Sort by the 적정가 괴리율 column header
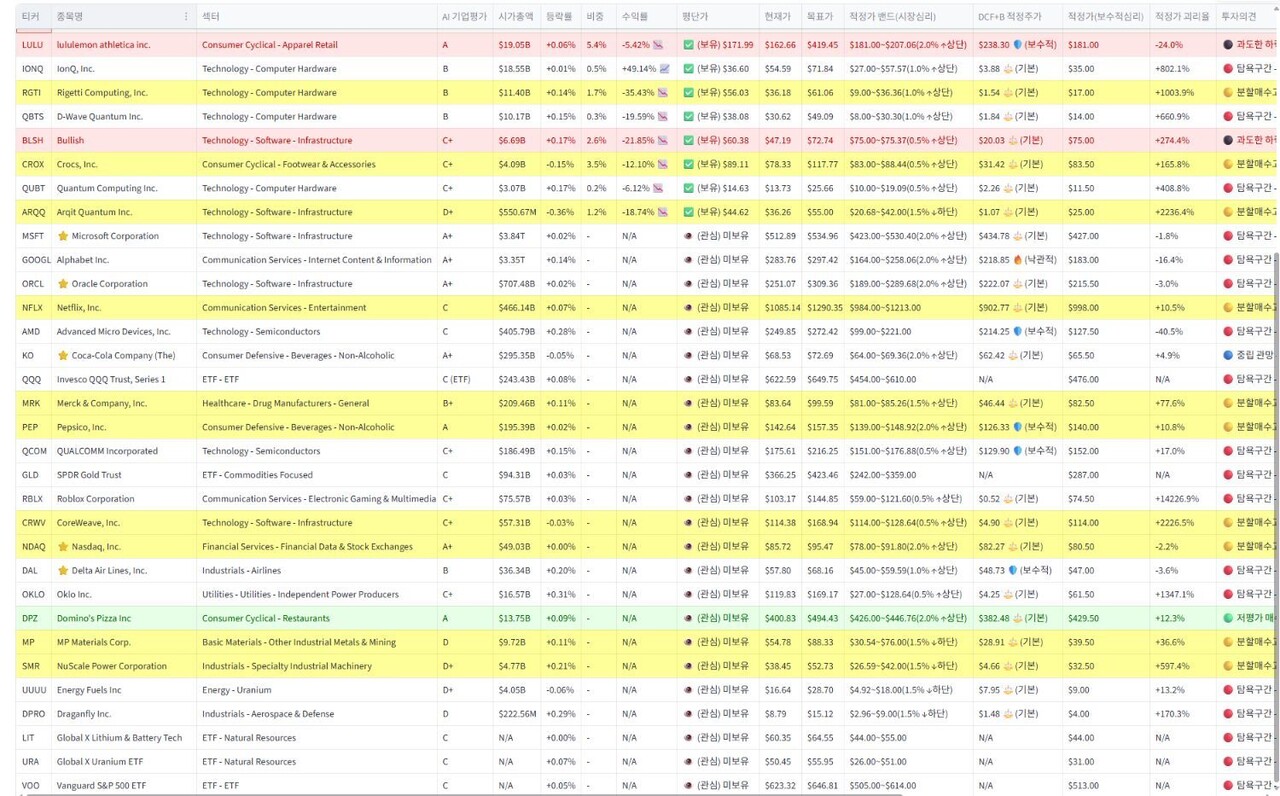1280x796 pixels. pyautogui.click(x=1181, y=17)
